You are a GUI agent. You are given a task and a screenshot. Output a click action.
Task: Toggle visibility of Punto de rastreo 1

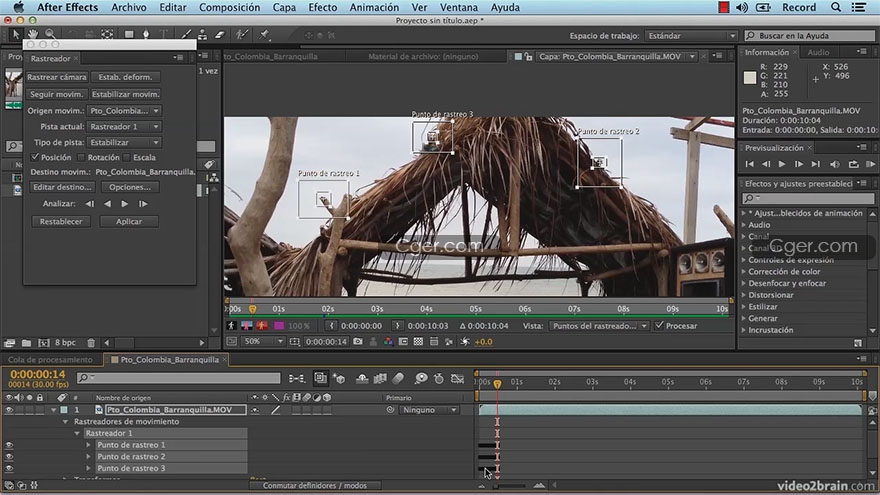click(9, 445)
